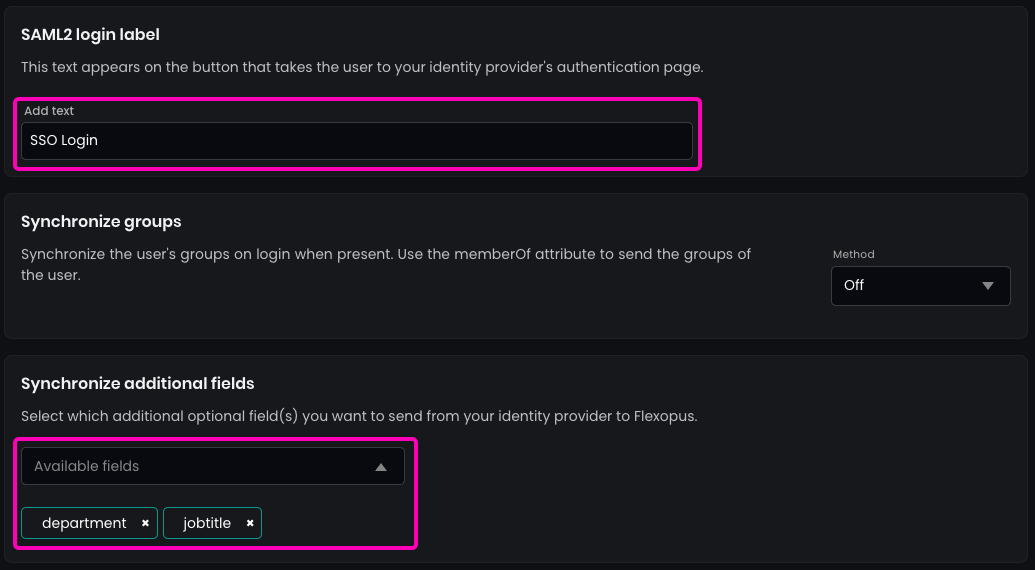
Task: Click the SAML2 button text description
Action: [x=362, y=67]
